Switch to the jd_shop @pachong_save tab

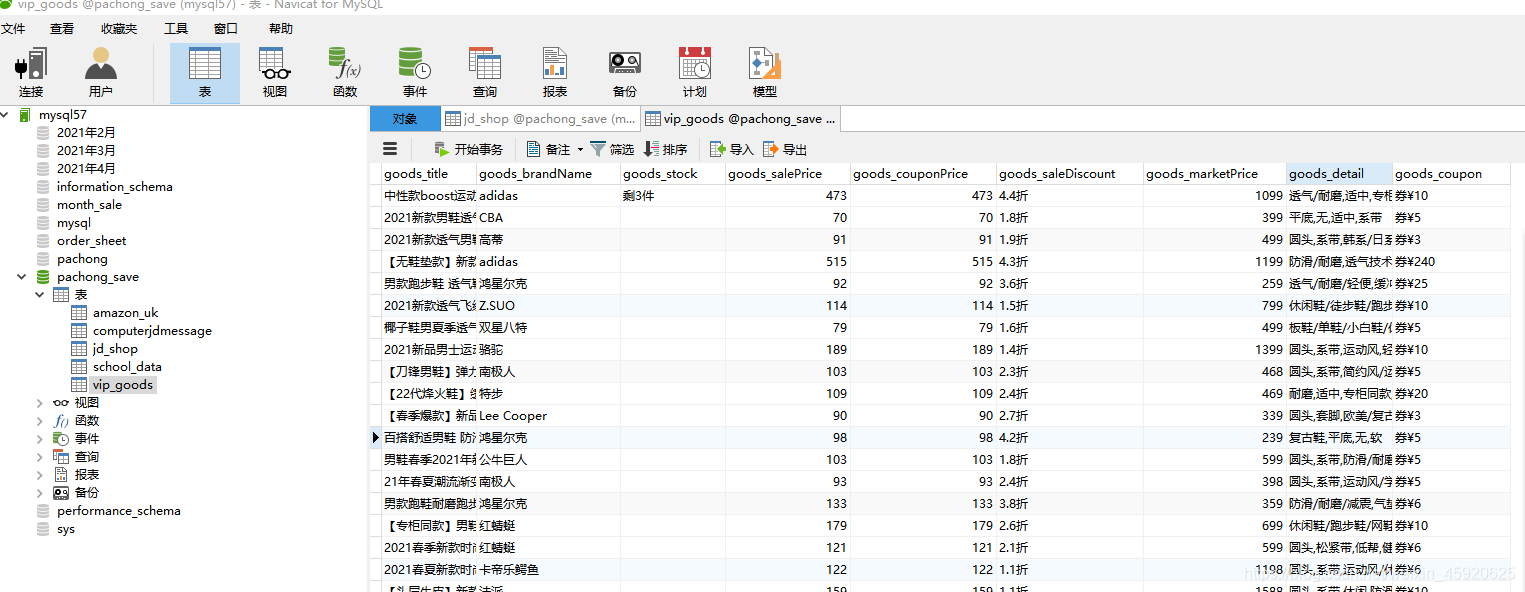pyautogui.click(x=540, y=118)
